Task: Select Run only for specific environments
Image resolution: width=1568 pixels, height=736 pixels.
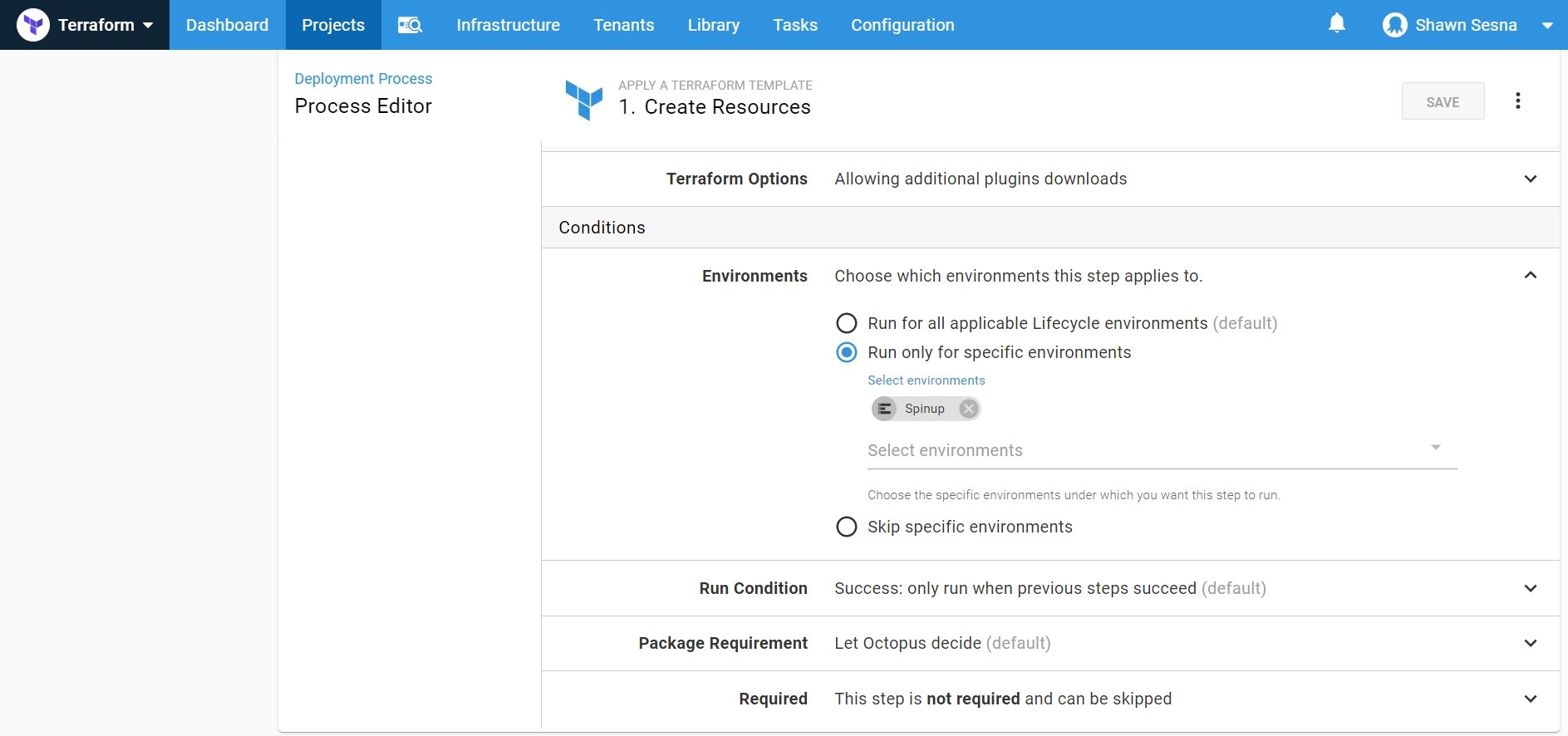Action: [846, 352]
